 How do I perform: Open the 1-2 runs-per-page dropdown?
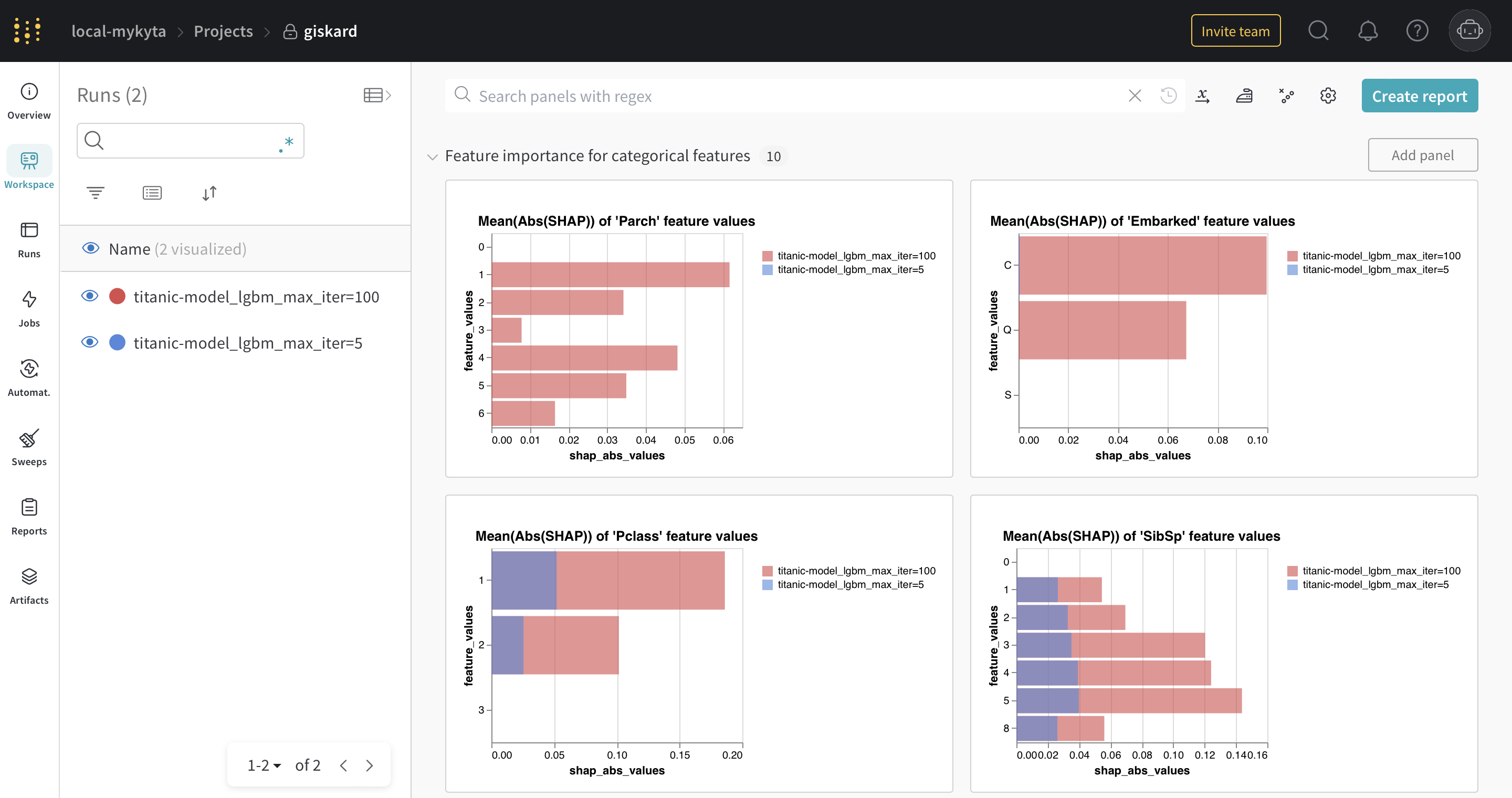click(264, 765)
